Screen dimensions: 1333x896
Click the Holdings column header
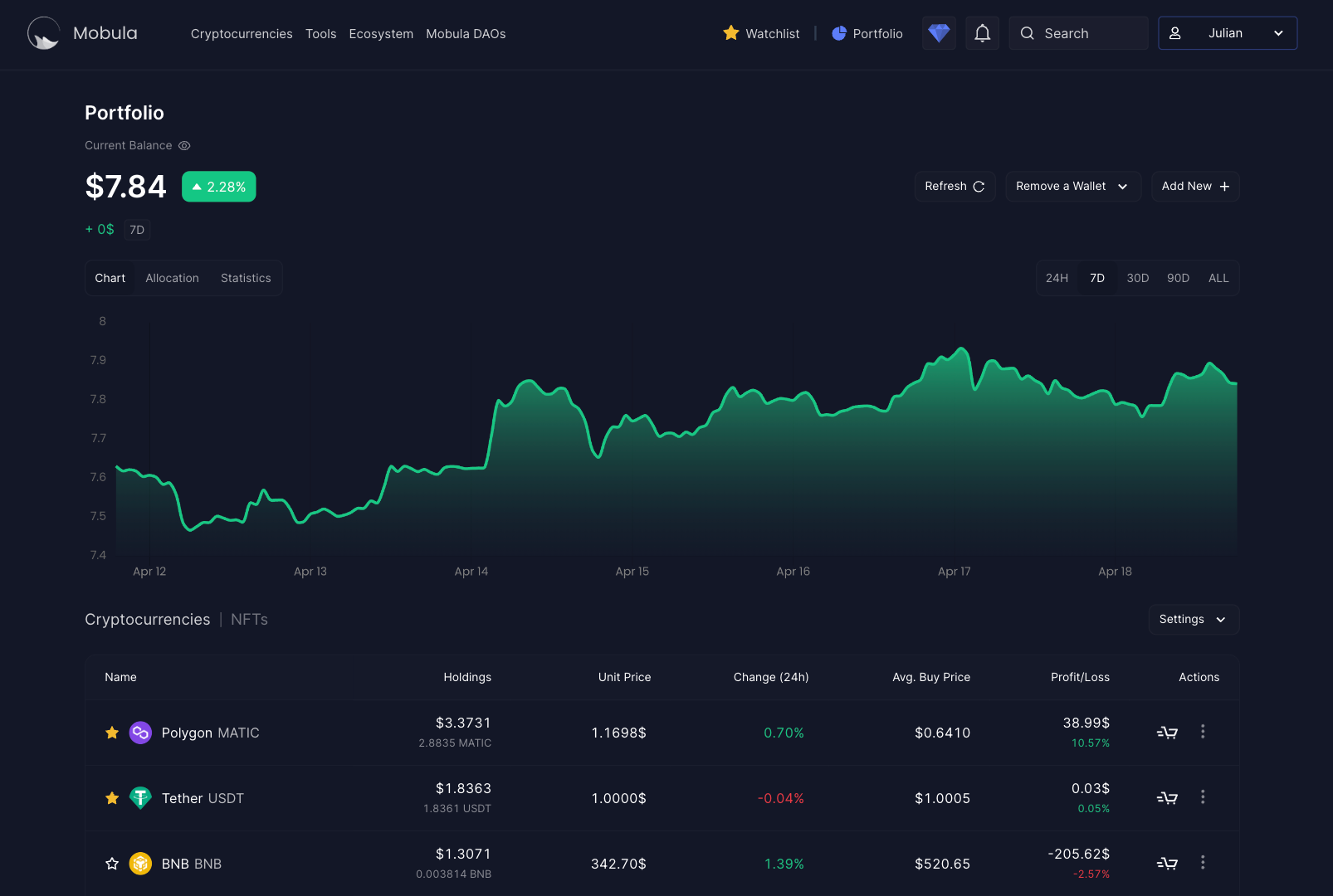coord(467,677)
